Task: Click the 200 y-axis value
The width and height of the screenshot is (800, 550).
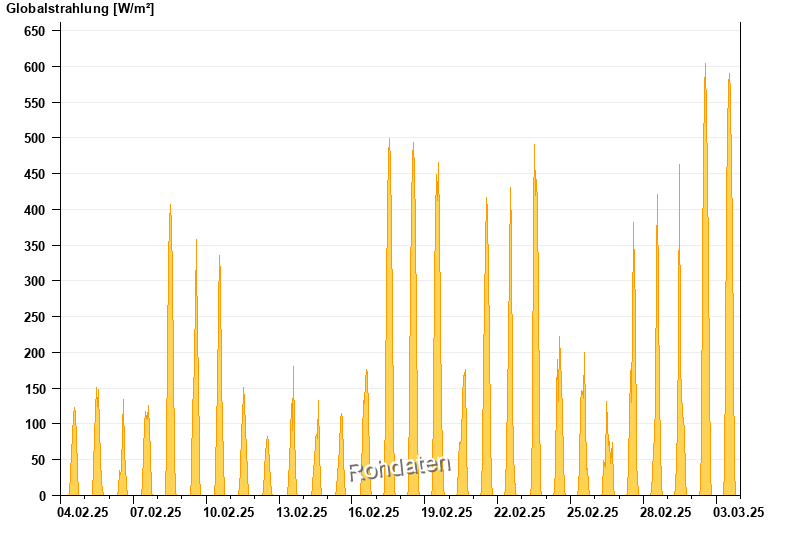Action: pyautogui.click(x=34, y=353)
